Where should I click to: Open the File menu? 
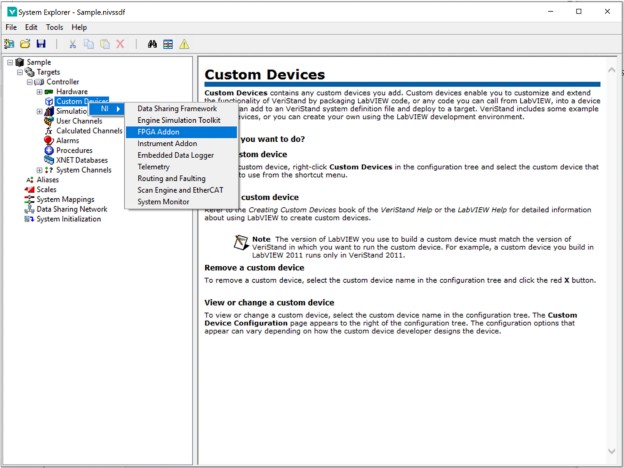(11, 27)
